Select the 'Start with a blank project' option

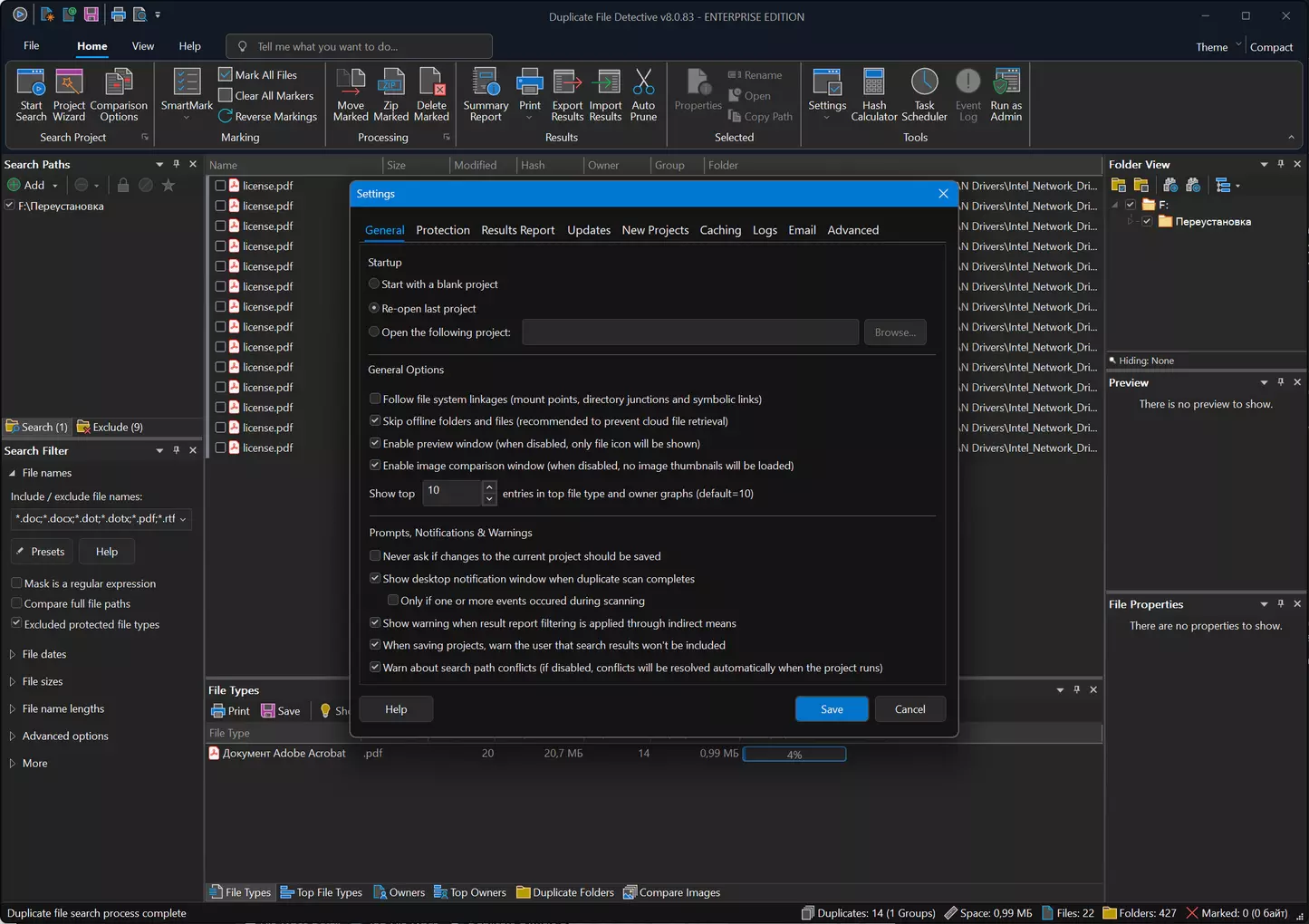coord(374,284)
